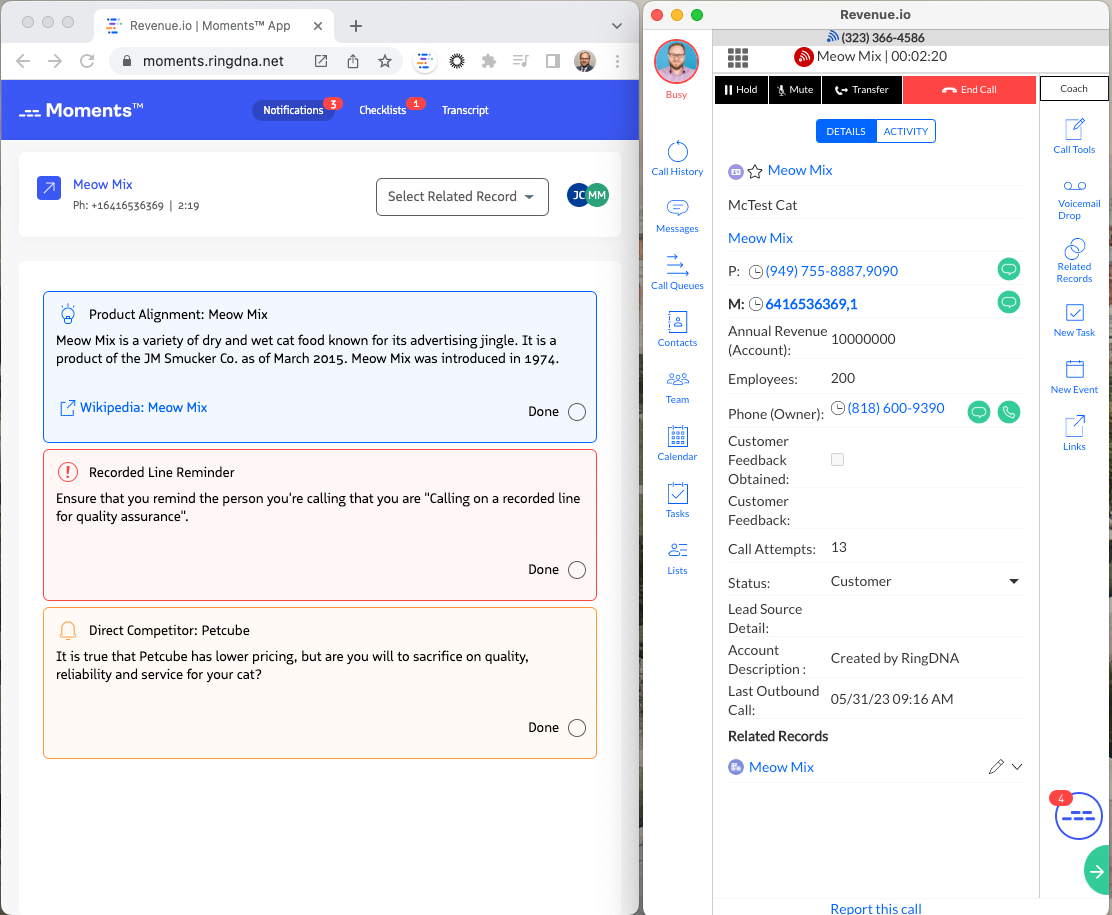Screen dimensions: 1112x915
Task: Click the Revenue.io extension icon in Chrome
Action: 424,61
